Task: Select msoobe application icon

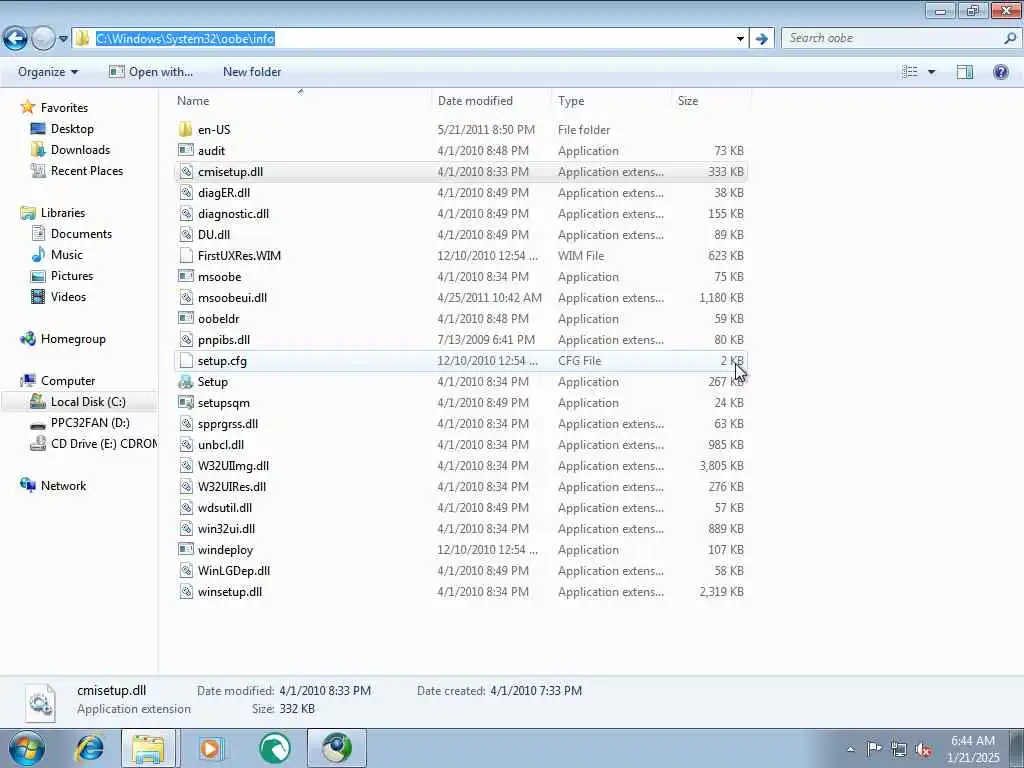Action: click(x=185, y=276)
